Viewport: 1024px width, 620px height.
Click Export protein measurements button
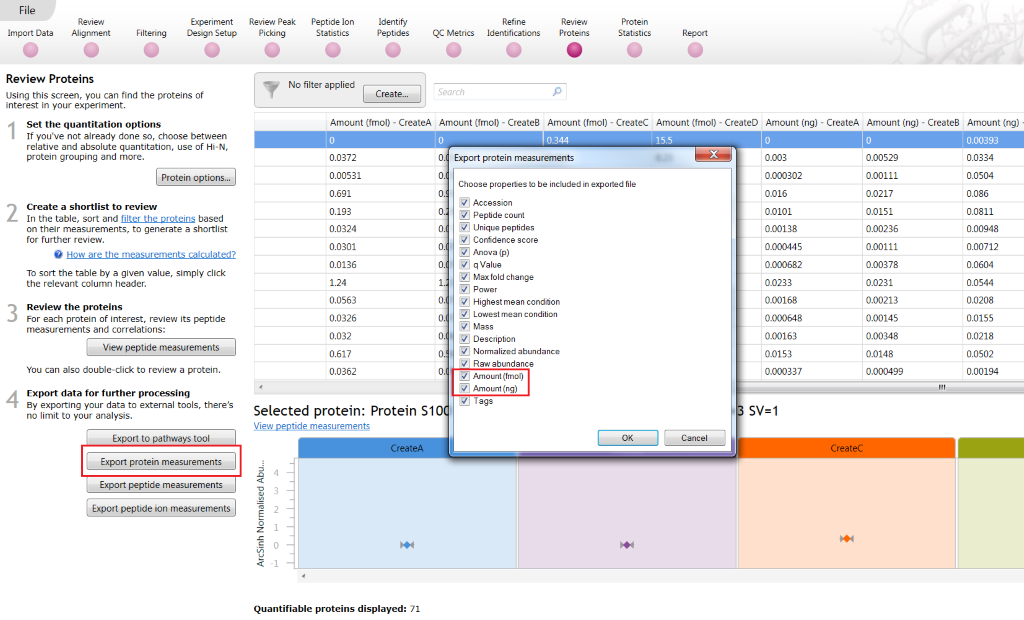coord(161,462)
